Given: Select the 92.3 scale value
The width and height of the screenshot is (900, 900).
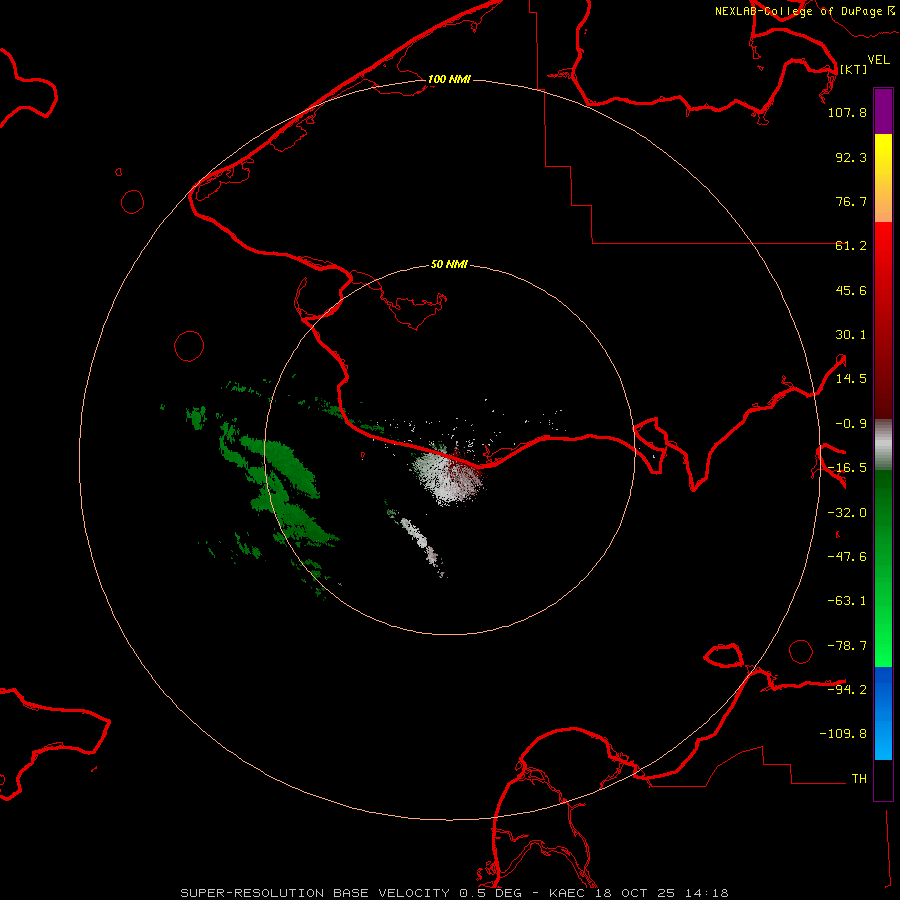Looking at the screenshot, I should [x=851, y=157].
